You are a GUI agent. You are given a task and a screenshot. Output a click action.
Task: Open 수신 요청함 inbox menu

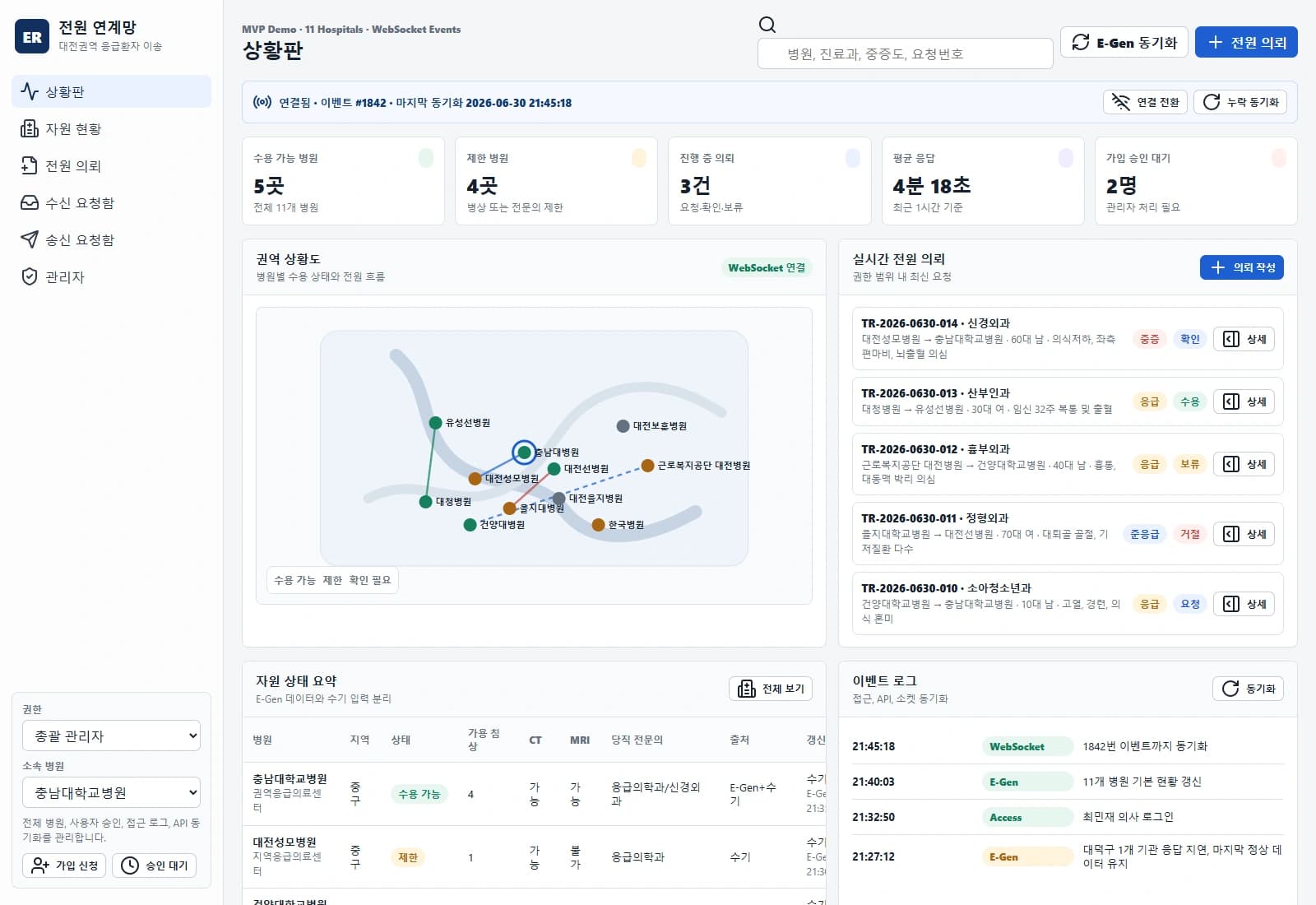(111, 202)
